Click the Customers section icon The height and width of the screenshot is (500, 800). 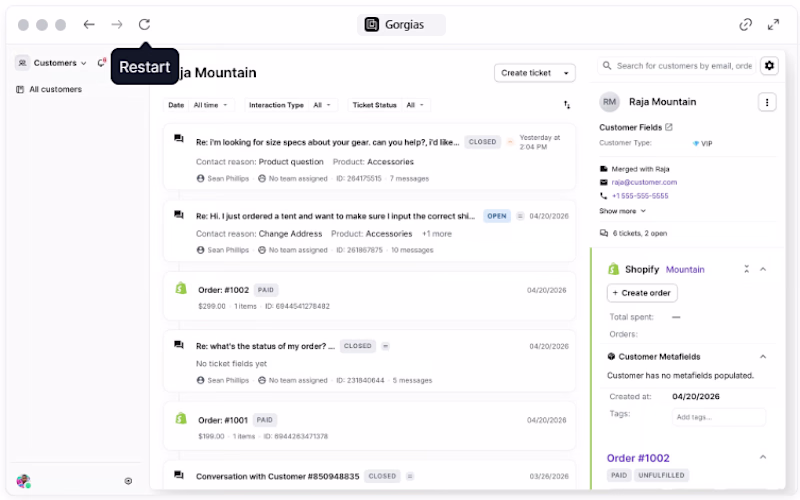[22, 63]
